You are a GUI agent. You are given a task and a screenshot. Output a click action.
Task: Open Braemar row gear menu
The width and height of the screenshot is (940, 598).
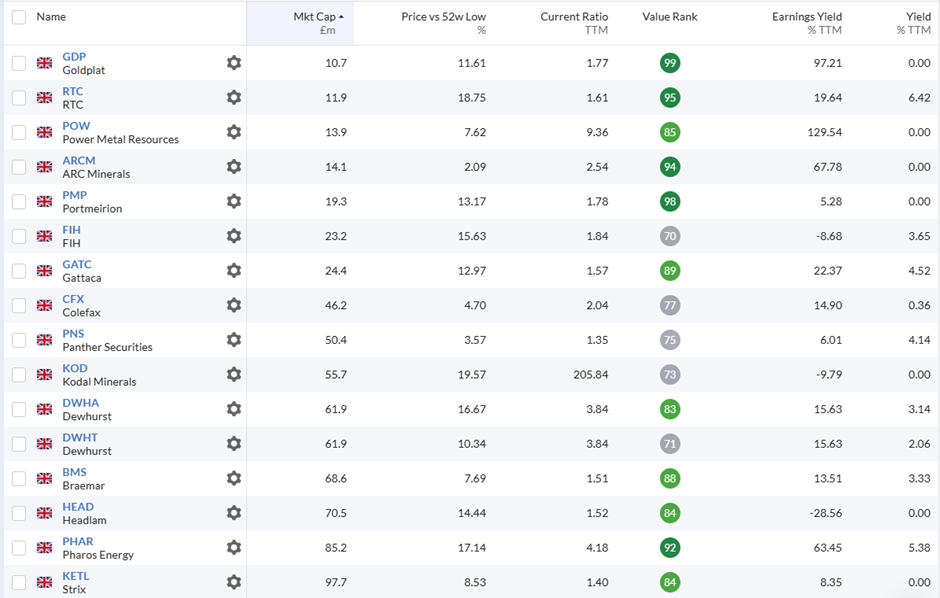tap(234, 478)
